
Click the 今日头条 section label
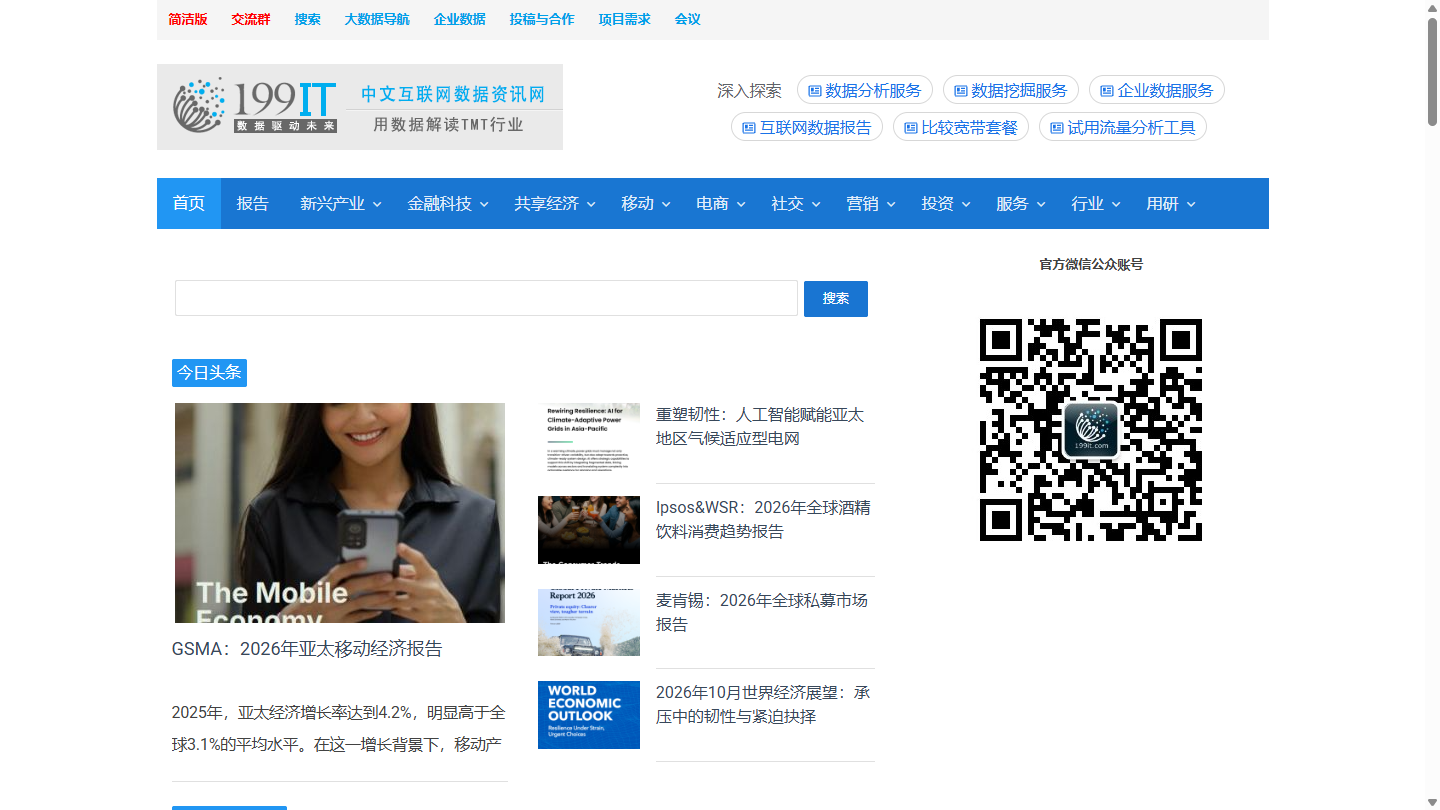coord(209,373)
